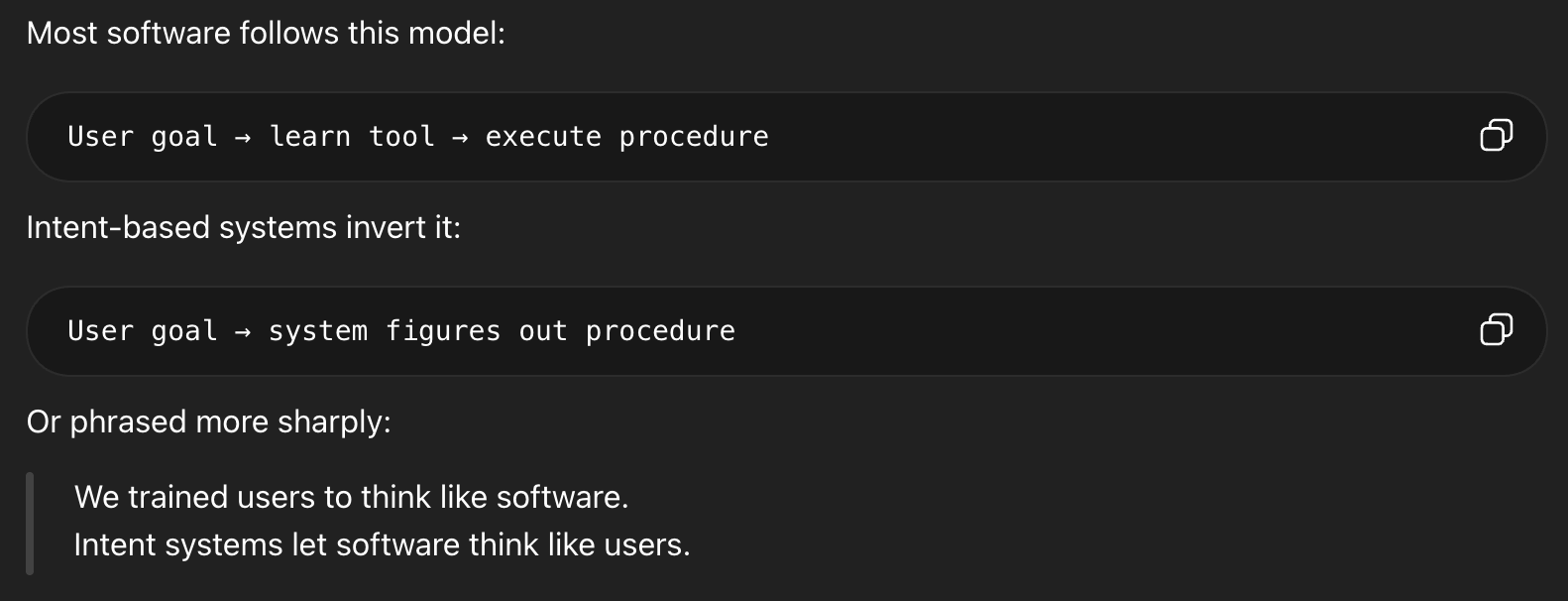This screenshot has width=1568, height=601.
Task: Click the arrow before "system figures"
Action: 243,332
